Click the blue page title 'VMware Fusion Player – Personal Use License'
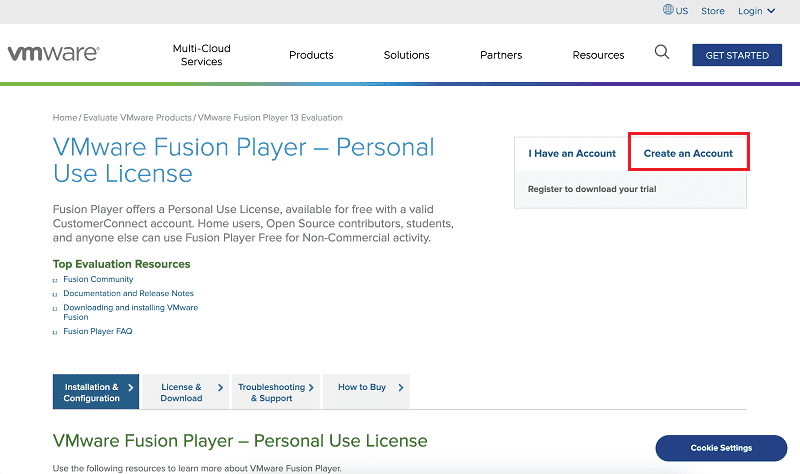 pyautogui.click(x=243, y=160)
